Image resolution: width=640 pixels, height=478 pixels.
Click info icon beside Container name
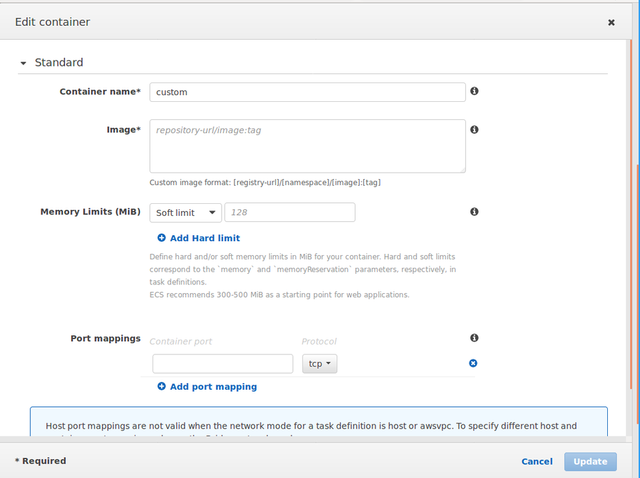474,91
